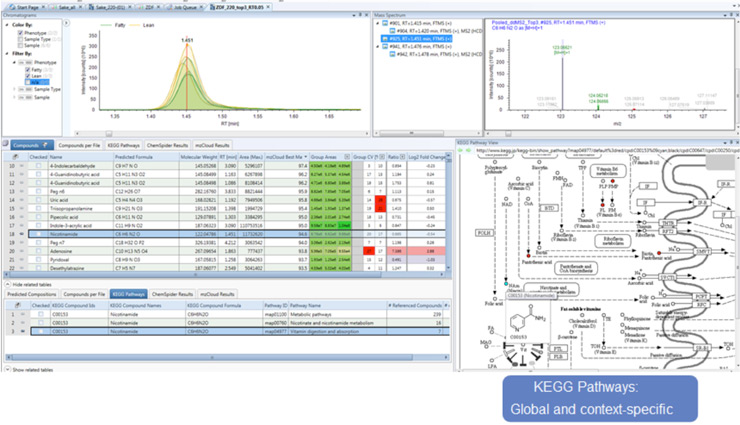The height and width of the screenshot is (425, 740).
Task: Check the checkbox for Adenosine row
Action: (x=38, y=251)
